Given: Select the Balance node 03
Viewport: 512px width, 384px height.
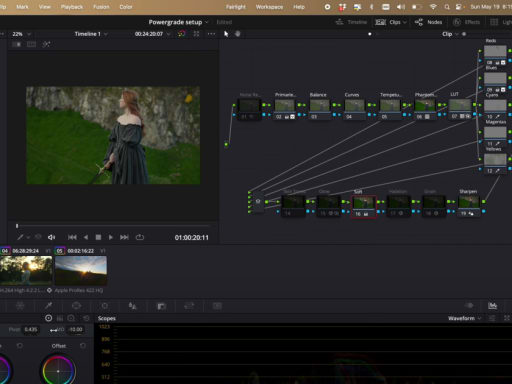Looking at the screenshot, I should tap(320, 110).
